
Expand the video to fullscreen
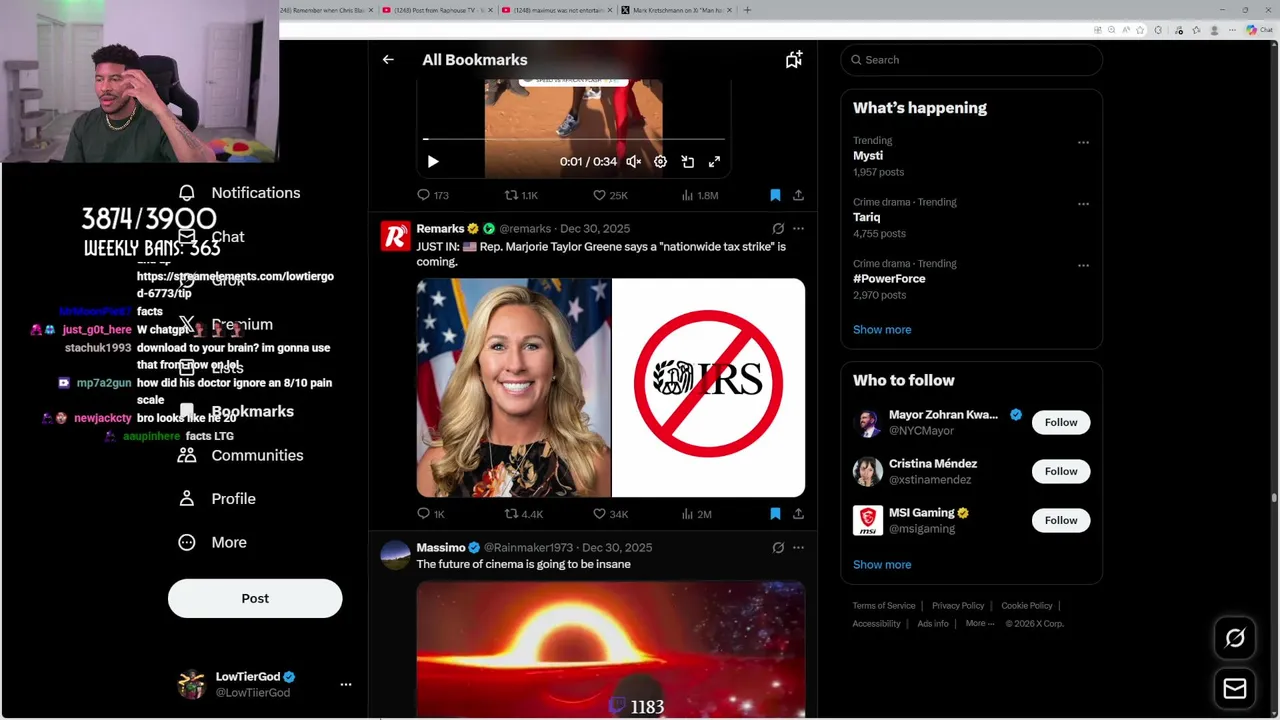click(715, 161)
